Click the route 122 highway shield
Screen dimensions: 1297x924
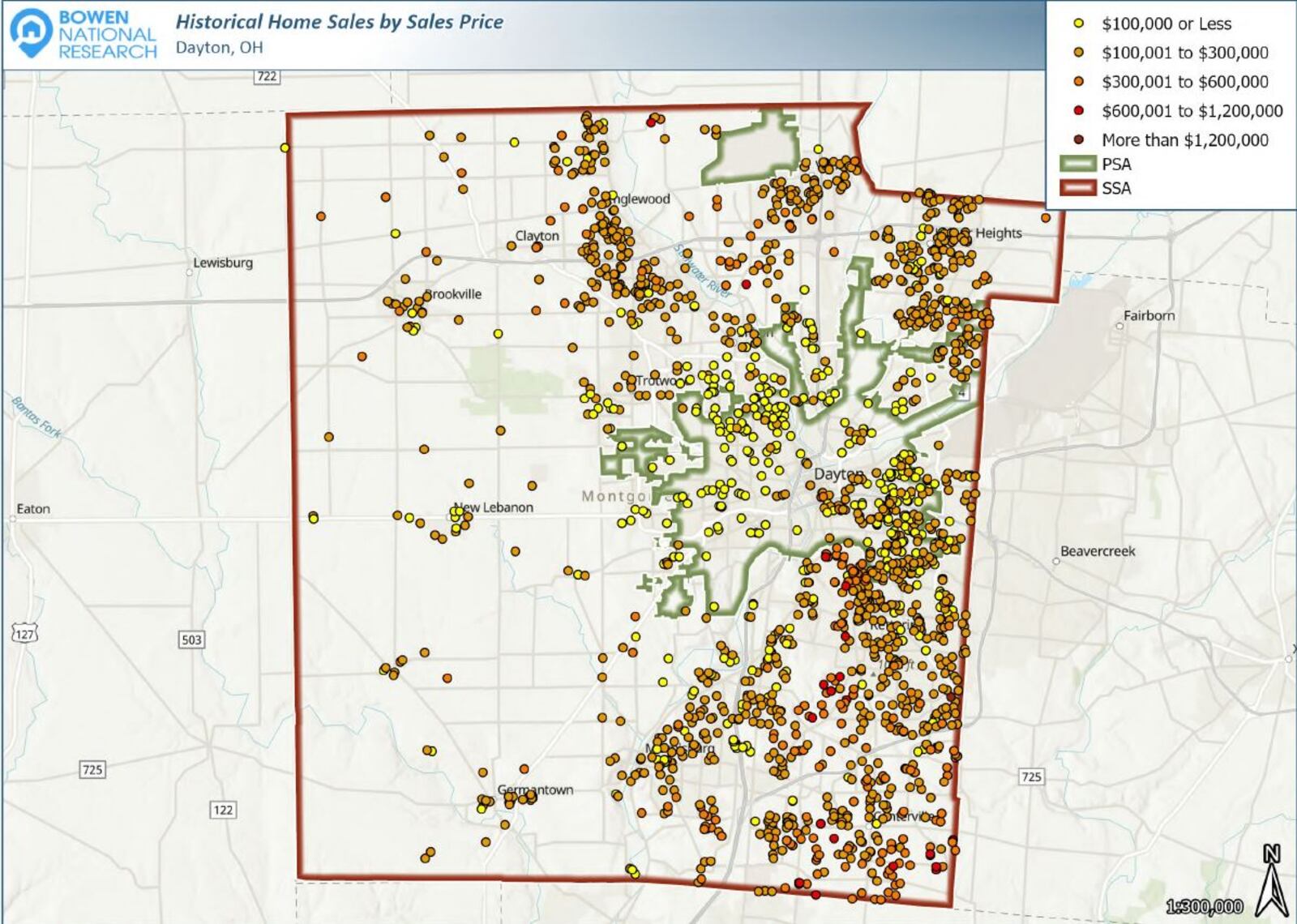[222, 810]
